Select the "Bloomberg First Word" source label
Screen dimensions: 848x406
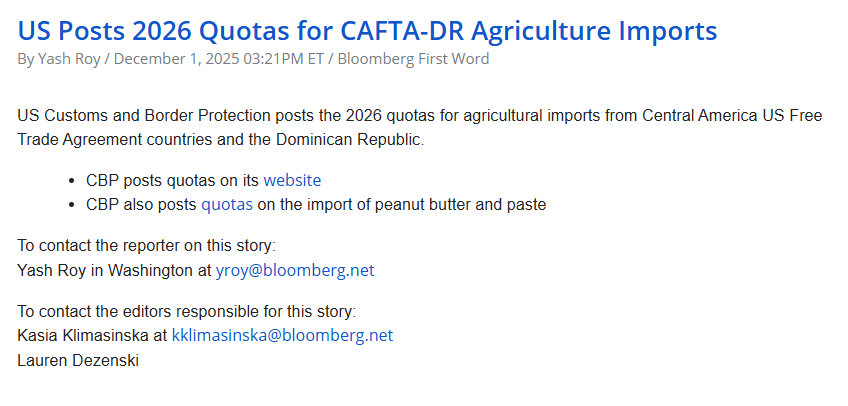pyautogui.click(x=413, y=59)
